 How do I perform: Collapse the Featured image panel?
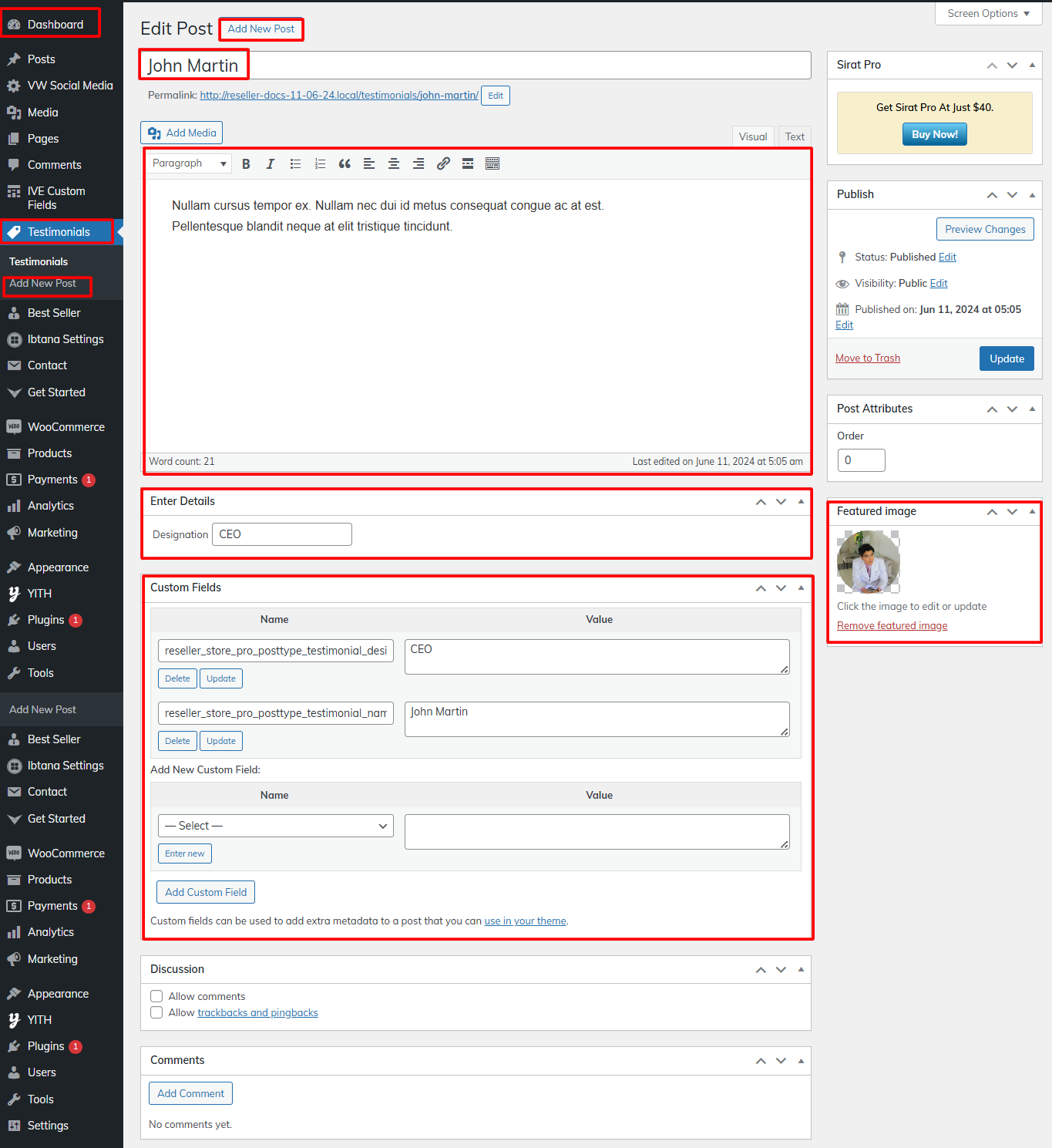1032,511
